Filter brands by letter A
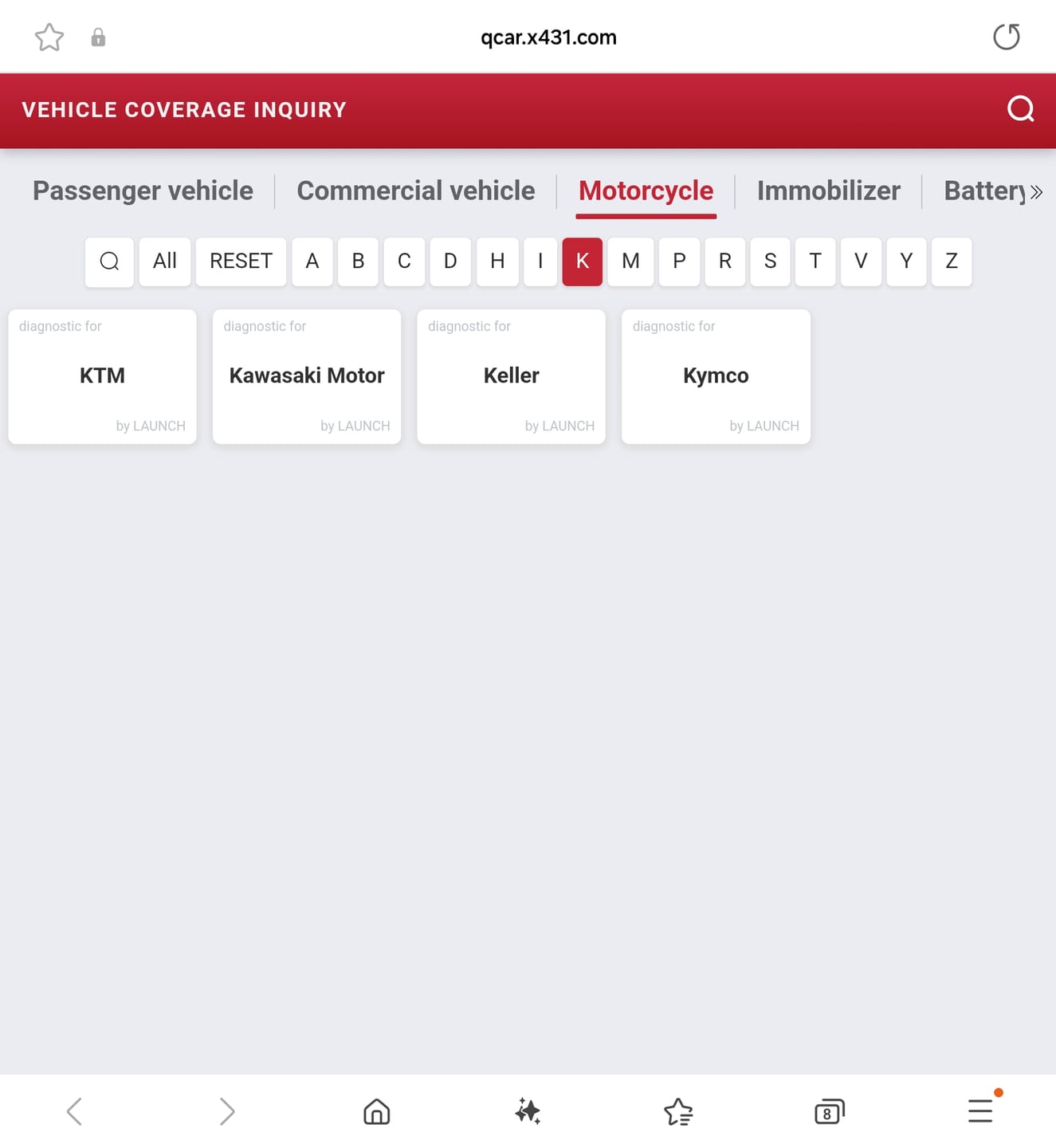Screen dimensions: 1056x1148 pyautogui.click(x=312, y=261)
